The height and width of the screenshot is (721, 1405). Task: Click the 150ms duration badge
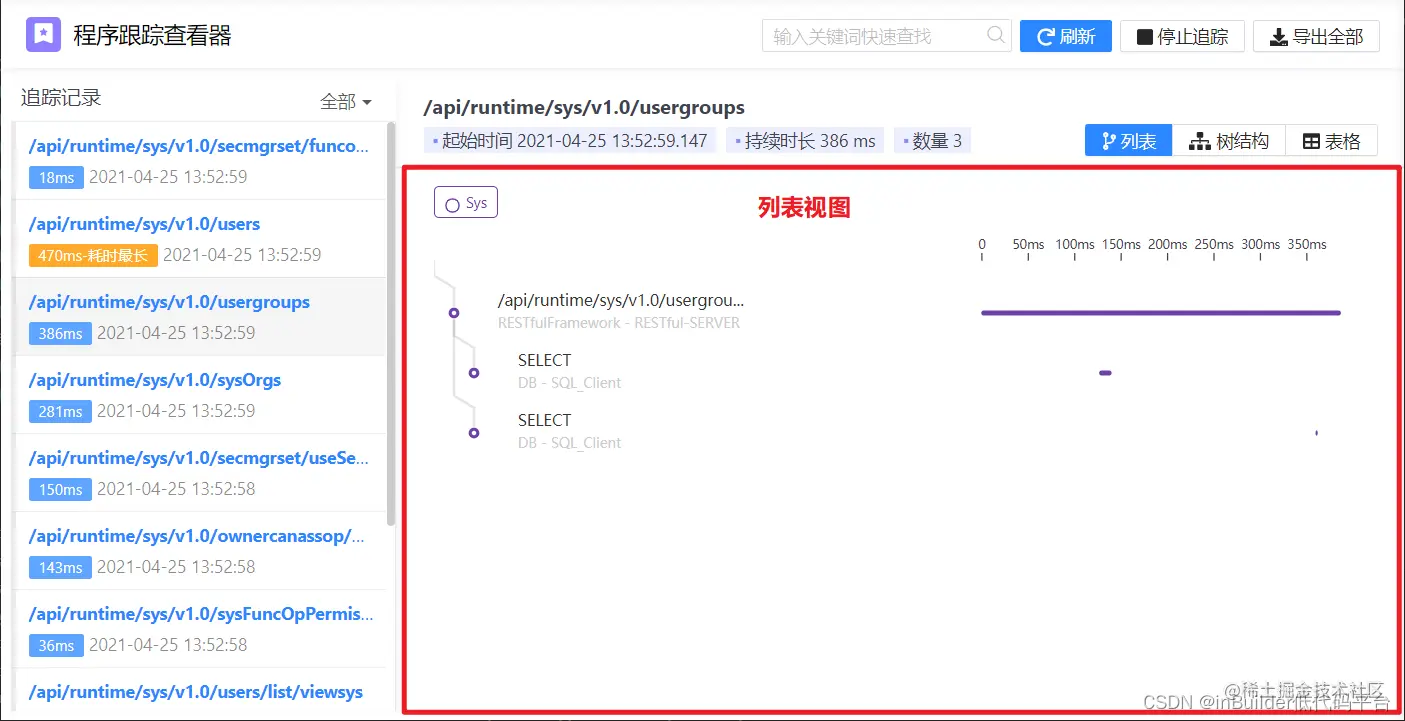[60, 489]
